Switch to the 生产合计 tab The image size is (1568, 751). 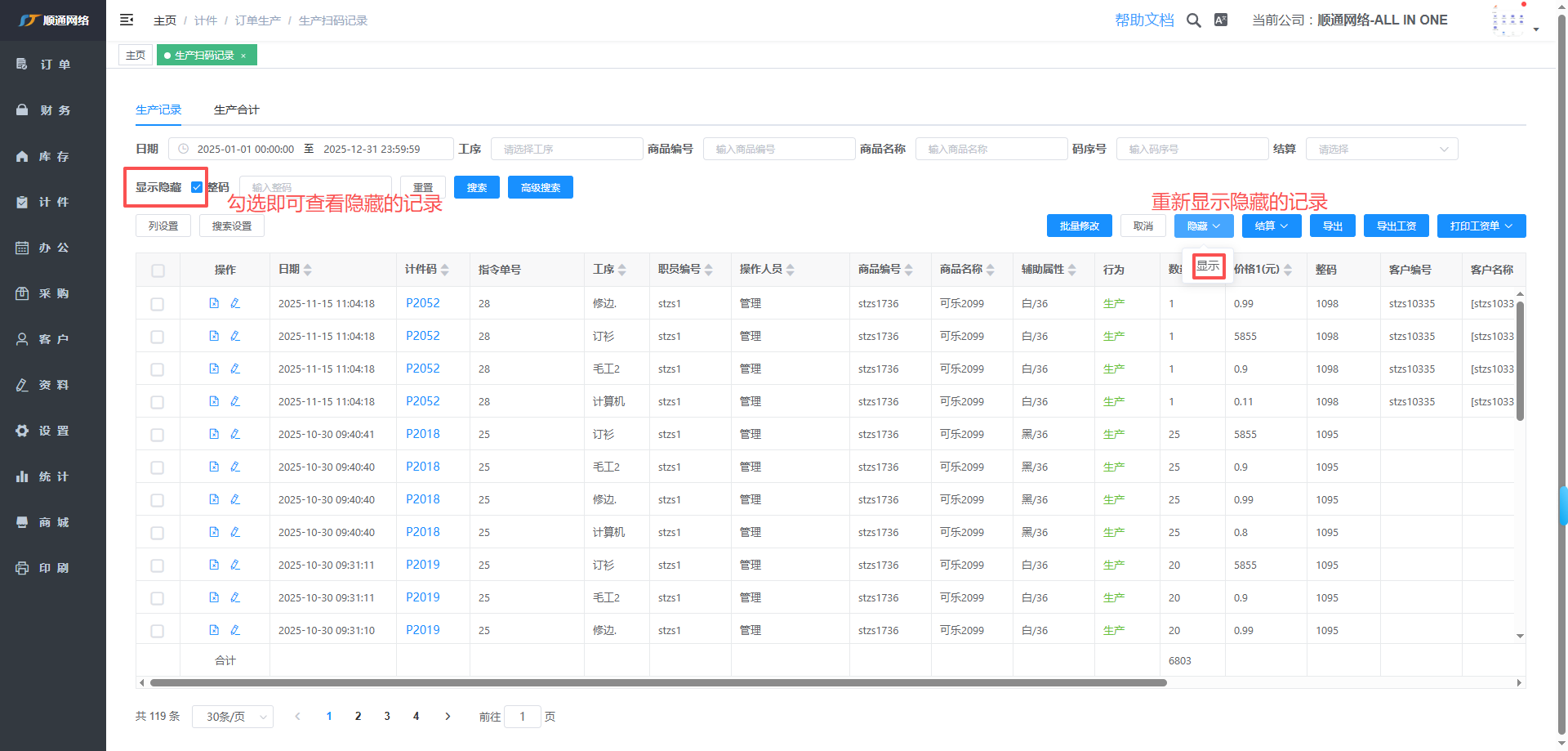click(x=236, y=110)
